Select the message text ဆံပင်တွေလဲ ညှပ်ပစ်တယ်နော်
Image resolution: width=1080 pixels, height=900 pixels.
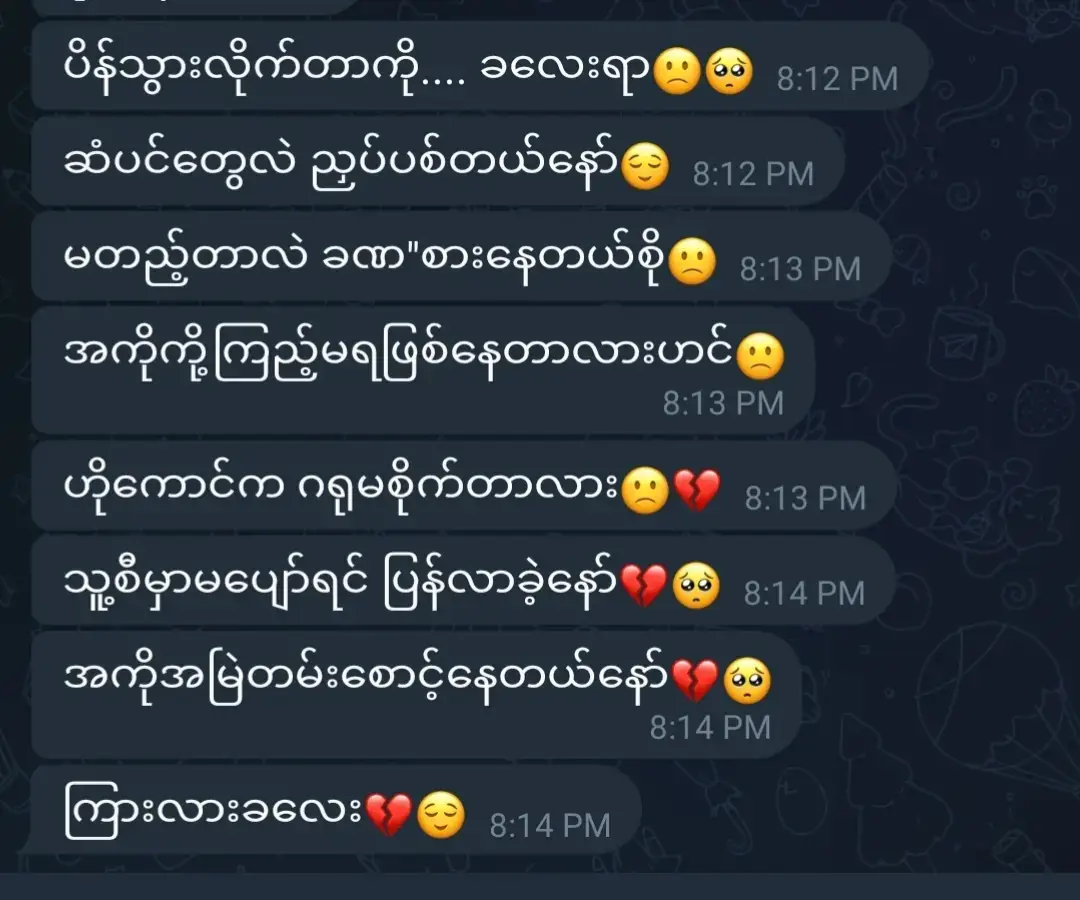coord(341,166)
